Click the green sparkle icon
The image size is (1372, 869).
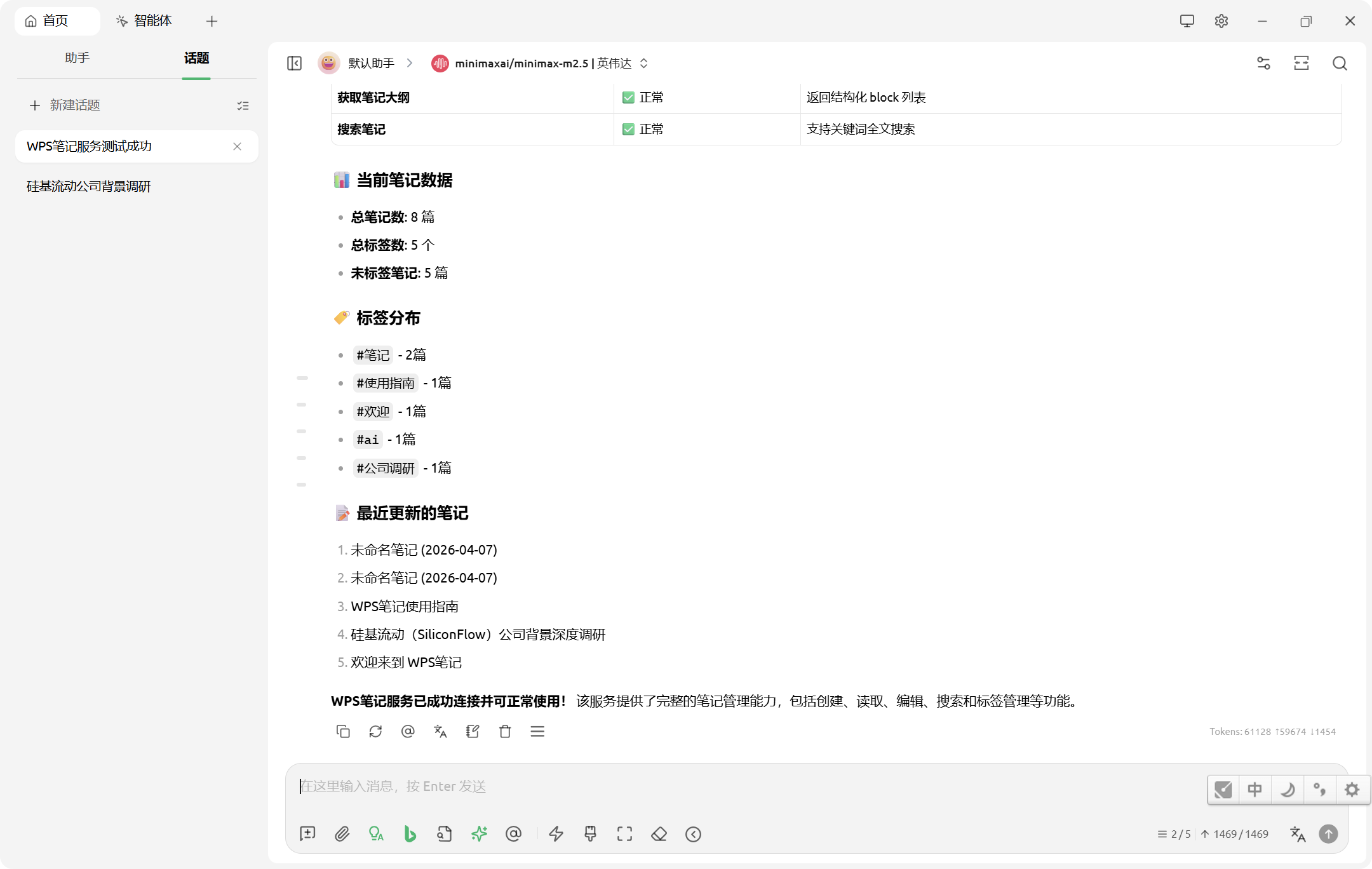pyautogui.click(x=479, y=833)
